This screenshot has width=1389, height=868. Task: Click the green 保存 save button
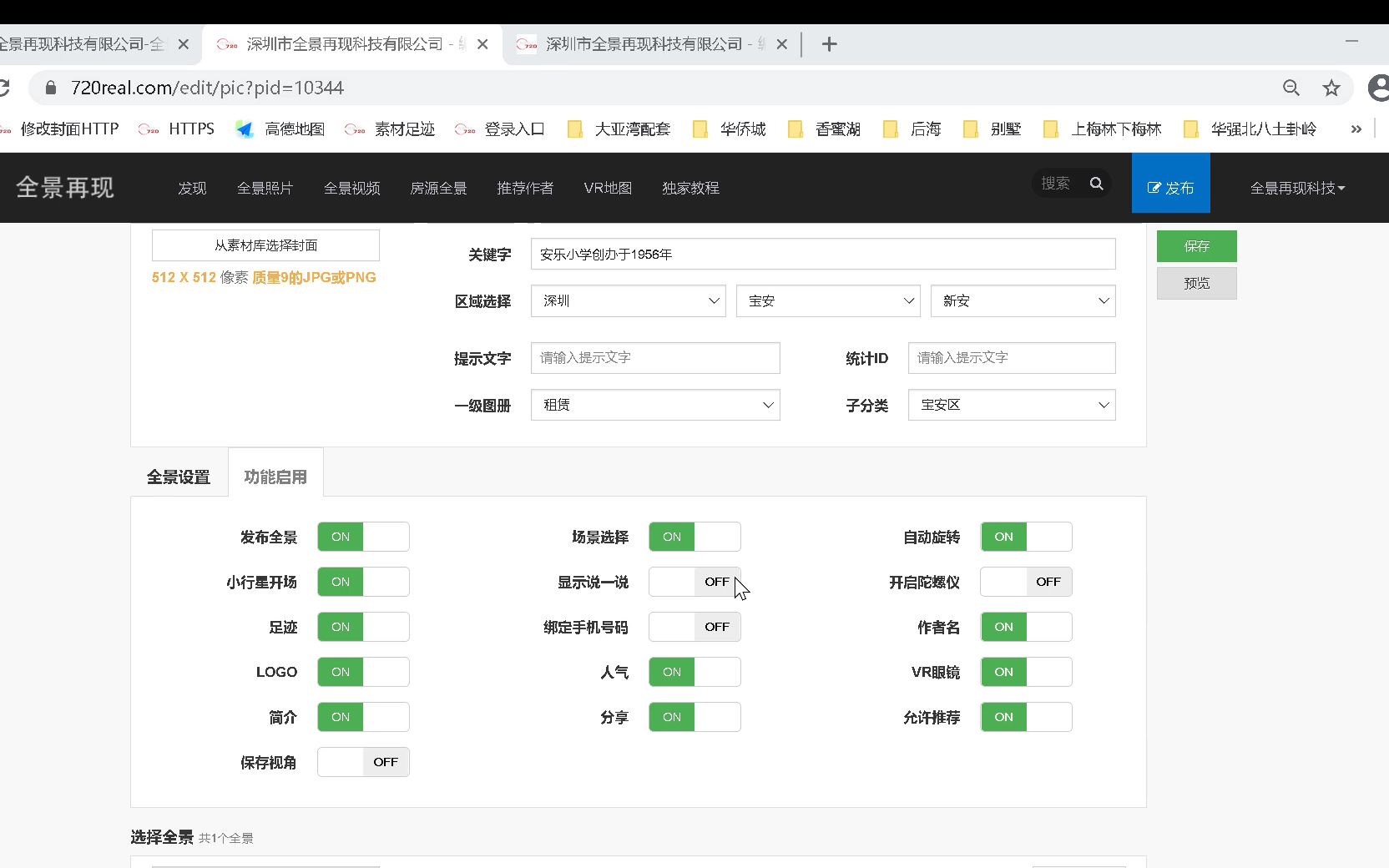[x=1197, y=246]
